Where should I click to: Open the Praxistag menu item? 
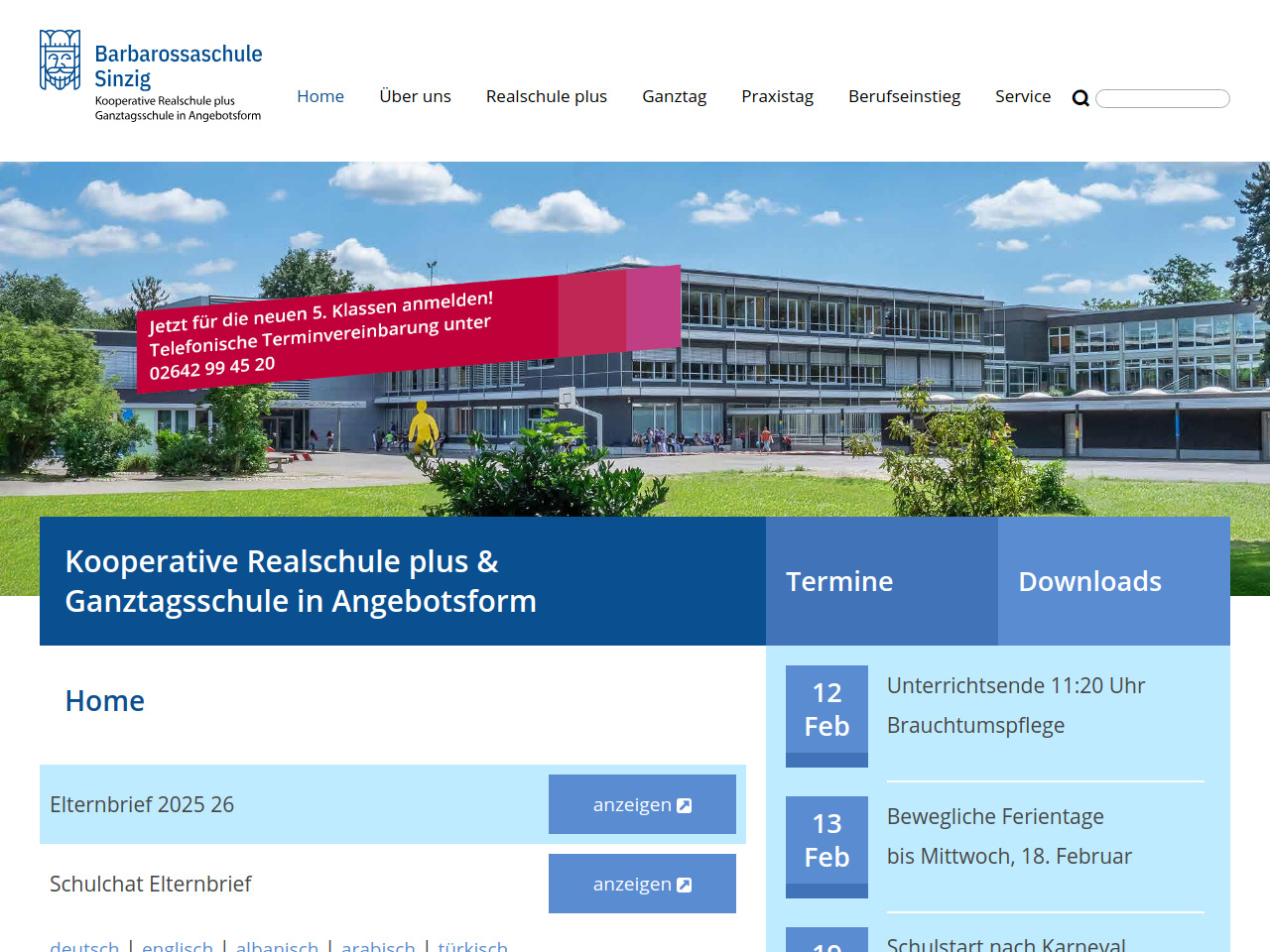tap(777, 96)
